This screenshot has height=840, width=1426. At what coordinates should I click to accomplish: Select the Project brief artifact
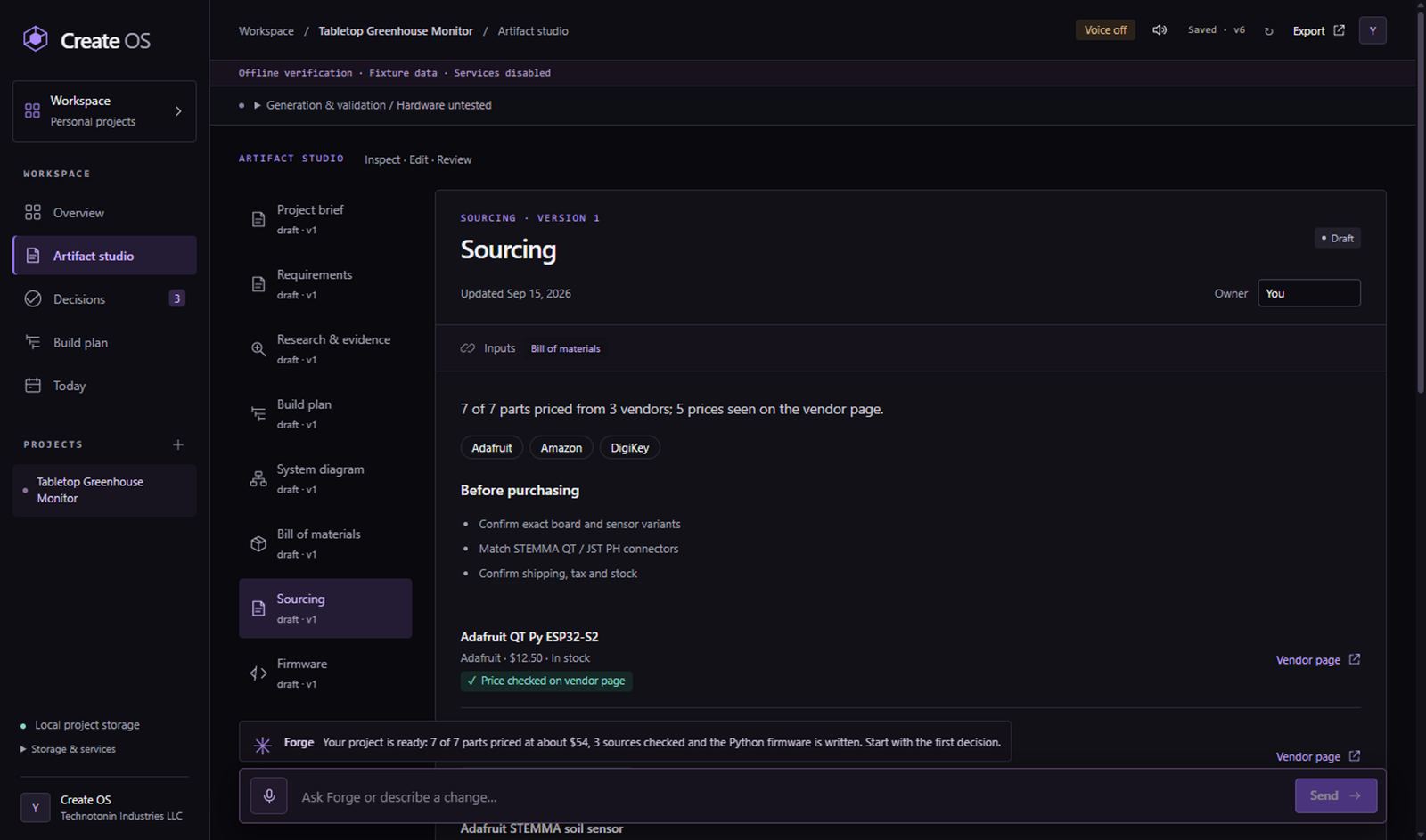325,219
